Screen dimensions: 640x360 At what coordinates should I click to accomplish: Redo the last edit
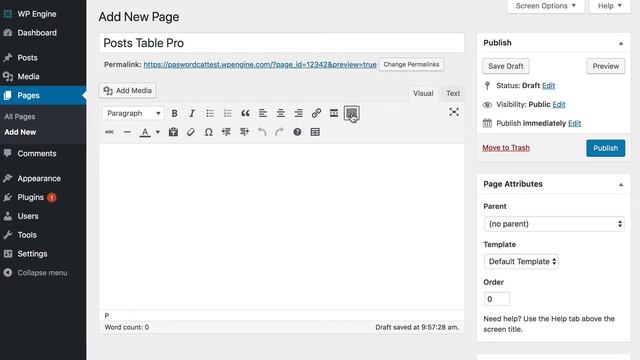280,132
